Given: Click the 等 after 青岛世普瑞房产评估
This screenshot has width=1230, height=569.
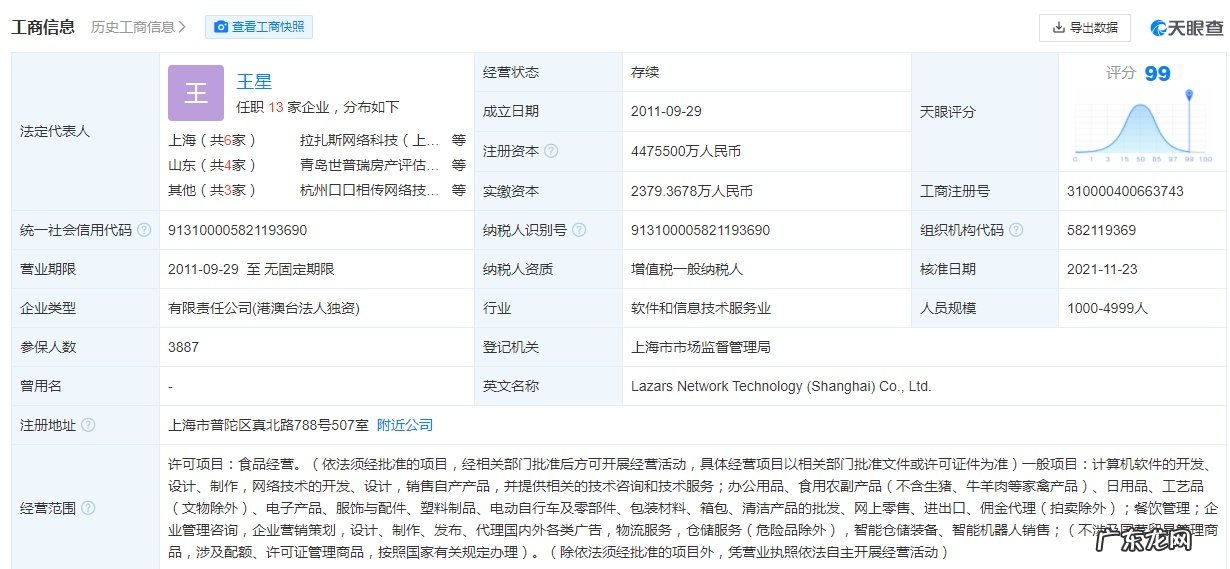Looking at the screenshot, I should (458, 165).
